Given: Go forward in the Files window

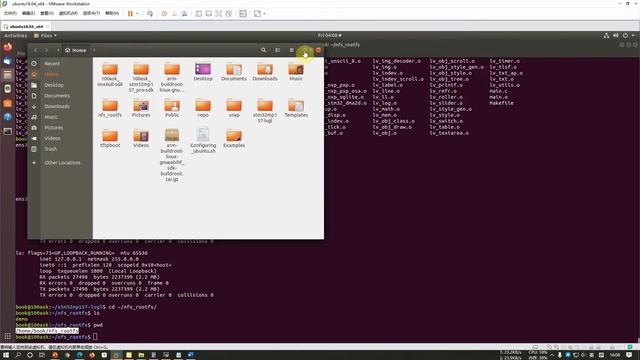Looking at the screenshot, I should [x=46, y=50].
